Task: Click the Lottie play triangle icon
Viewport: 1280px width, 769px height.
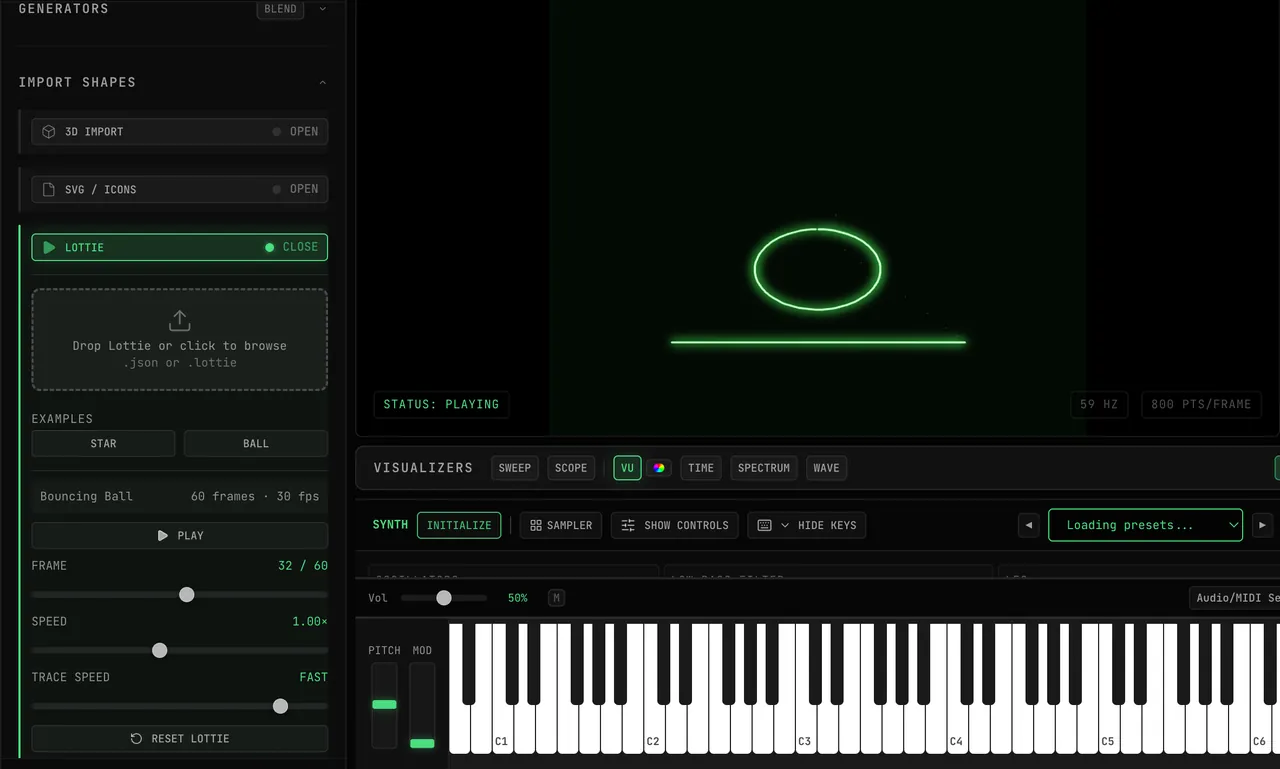Action: (x=49, y=247)
